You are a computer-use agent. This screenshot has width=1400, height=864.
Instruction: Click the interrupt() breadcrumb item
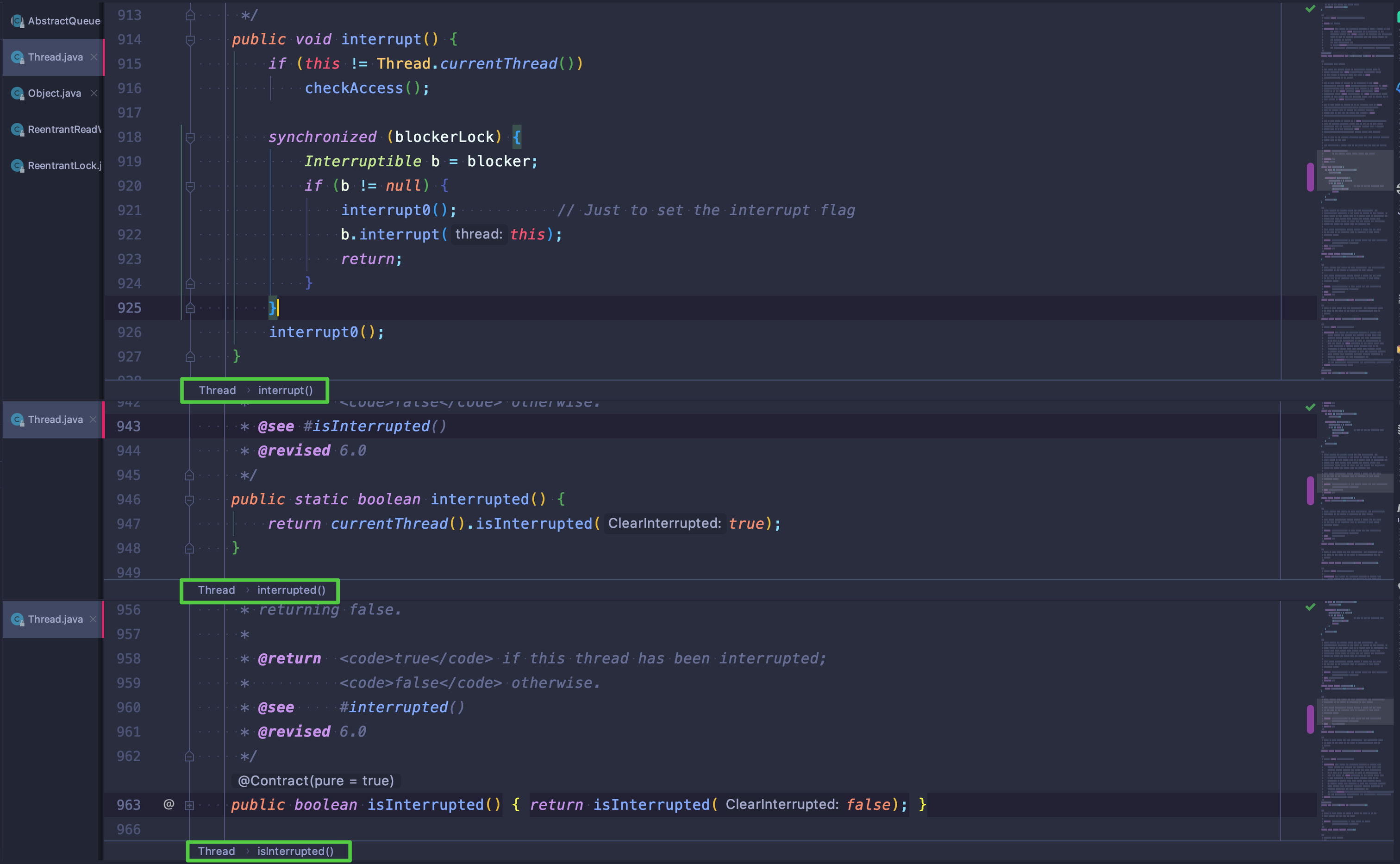pos(285,390)
